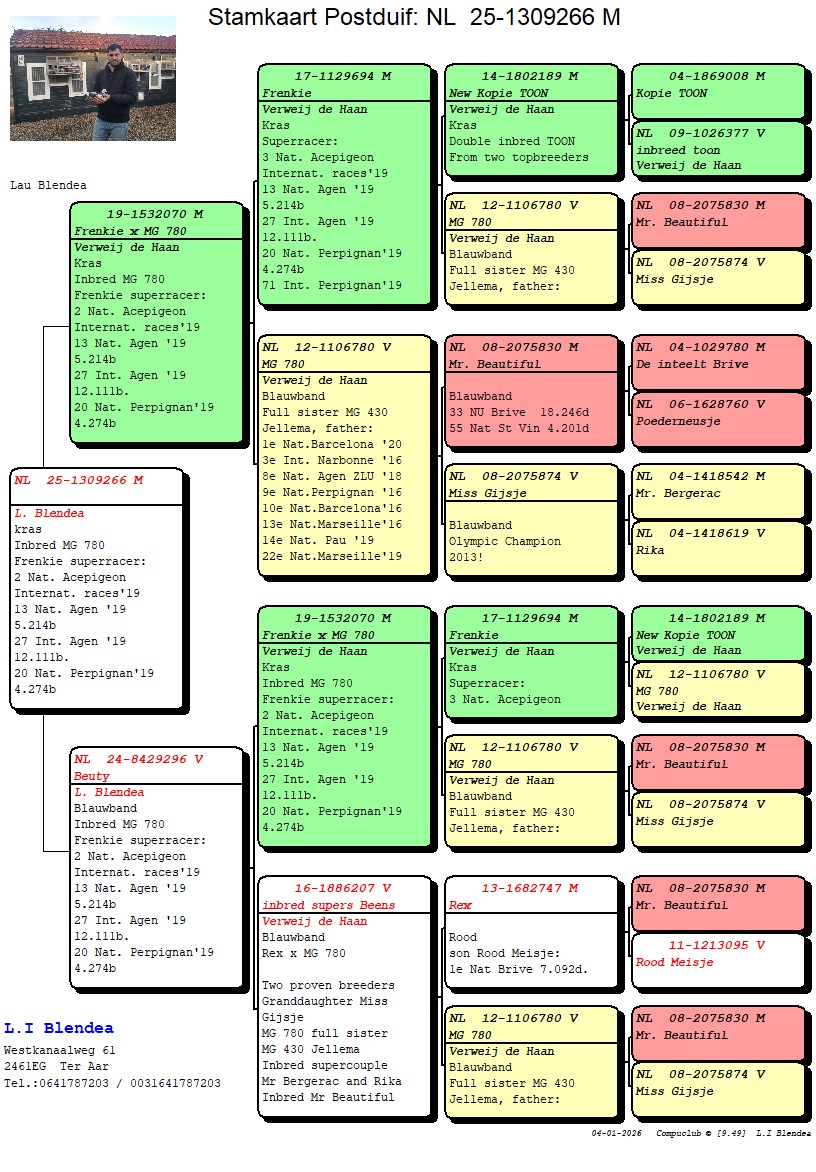Select main pigeon box NL 25-1309266 M
The image size is (816, 1172).
pos(97,588)
